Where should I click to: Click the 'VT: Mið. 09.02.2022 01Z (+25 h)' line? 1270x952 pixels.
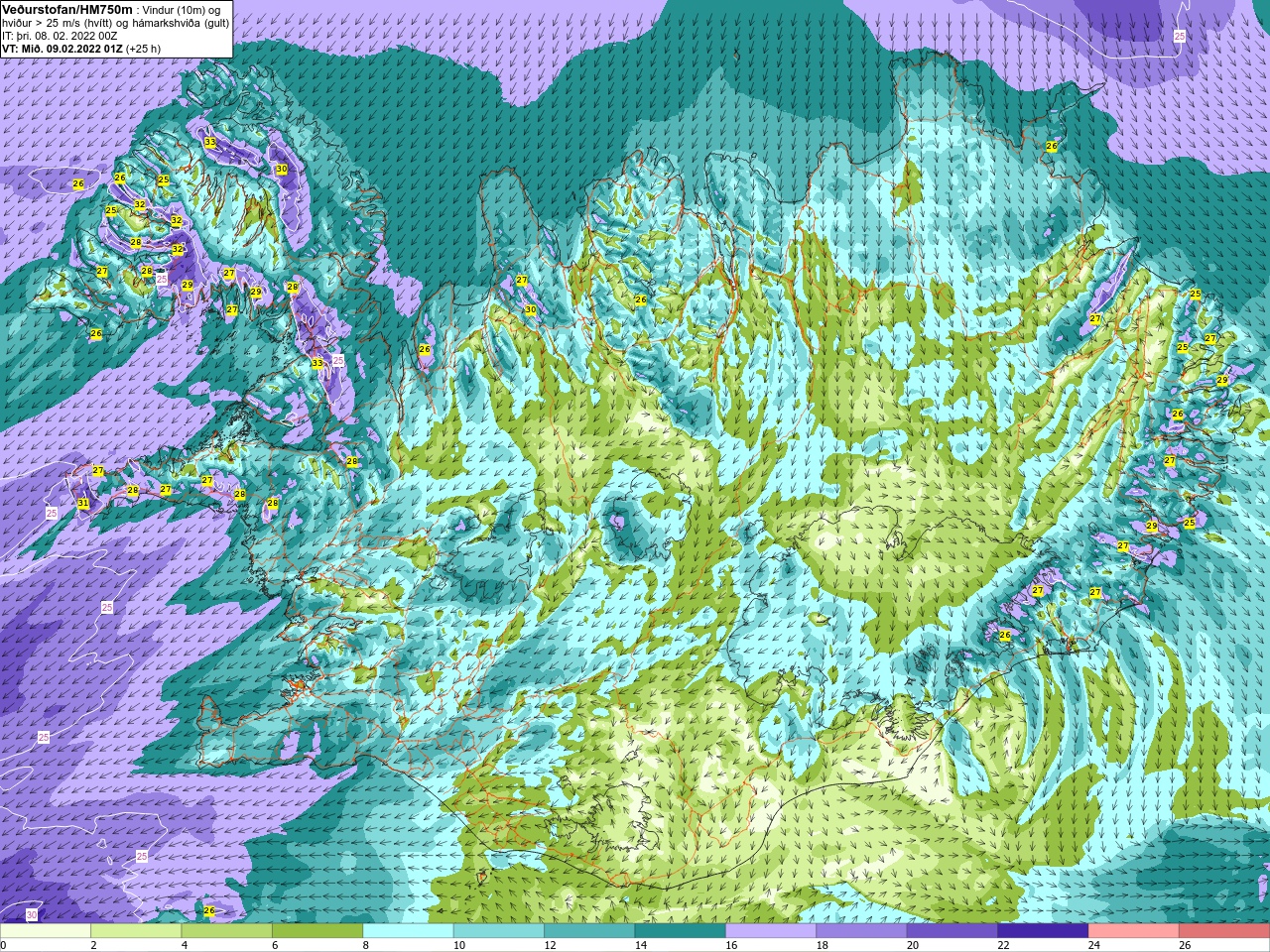pyautogui.click(x=81, y=48)
